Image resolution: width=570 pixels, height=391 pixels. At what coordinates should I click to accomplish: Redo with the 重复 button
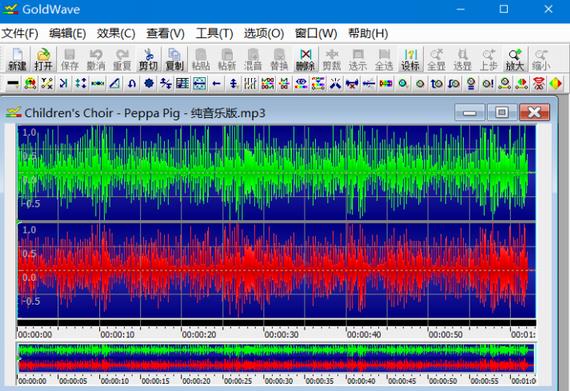122,59
